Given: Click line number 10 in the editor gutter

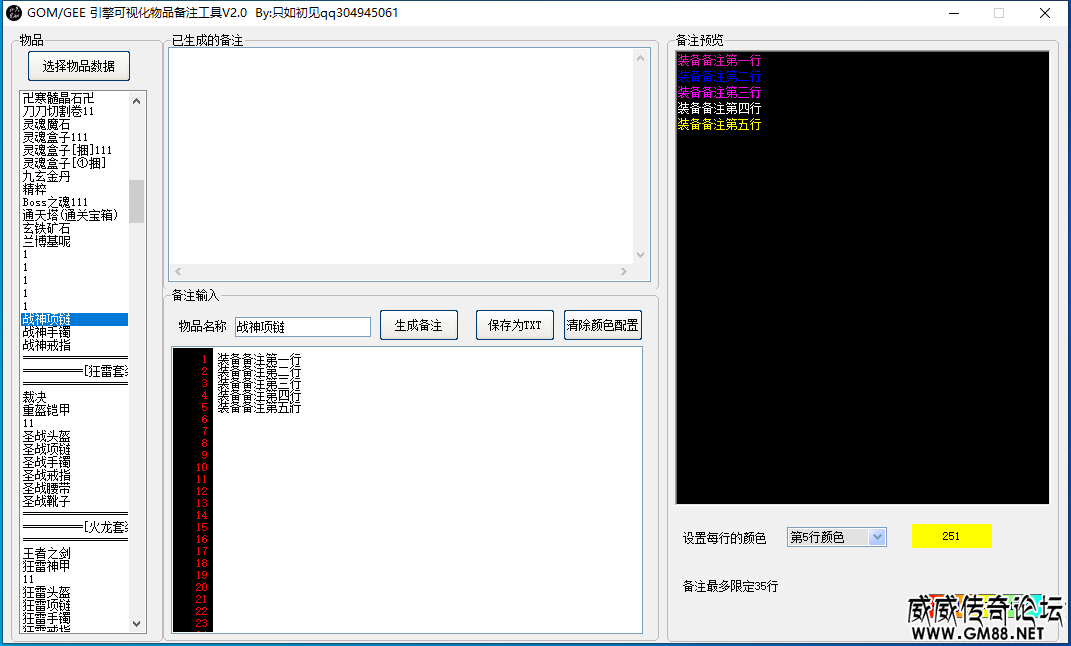Looking at the screenshot, I should [x=201, y=467].
